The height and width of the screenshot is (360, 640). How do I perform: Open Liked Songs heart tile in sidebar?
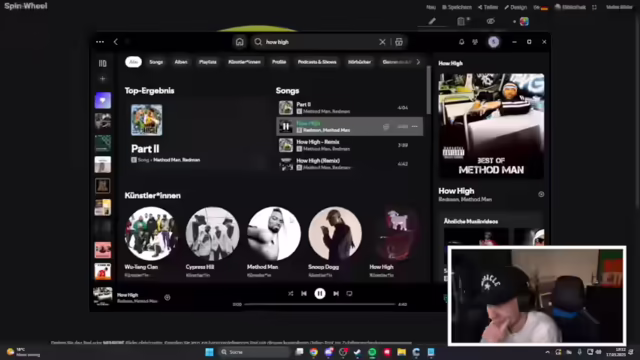pyautogui.click(x=103, y=100)
